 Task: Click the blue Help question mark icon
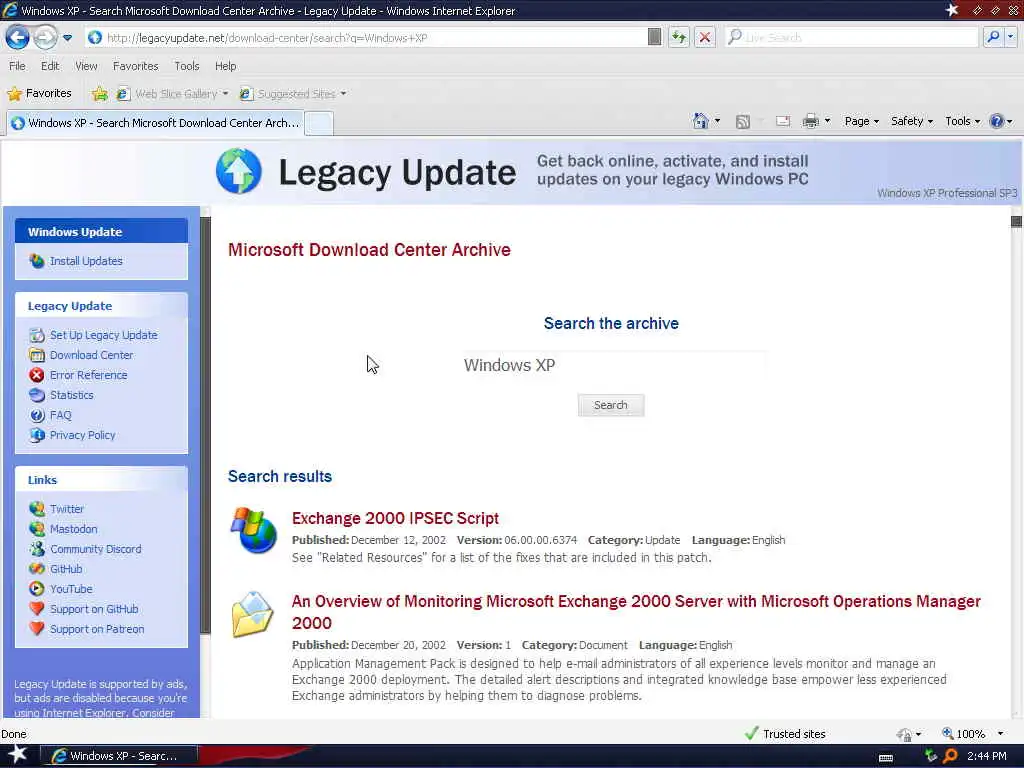997,121
